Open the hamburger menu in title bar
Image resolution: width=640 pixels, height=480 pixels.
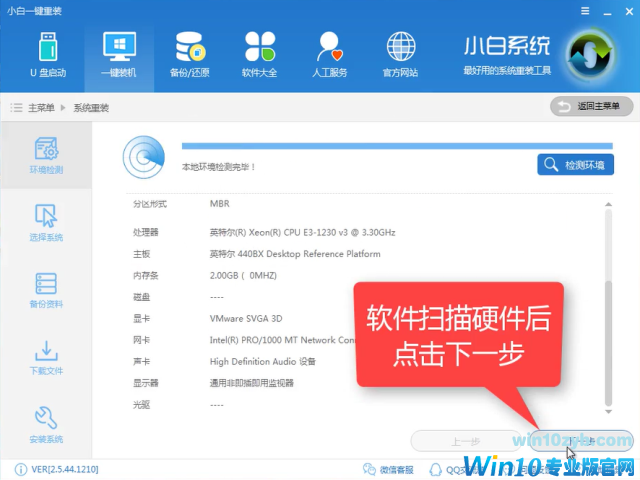point(585,11)
